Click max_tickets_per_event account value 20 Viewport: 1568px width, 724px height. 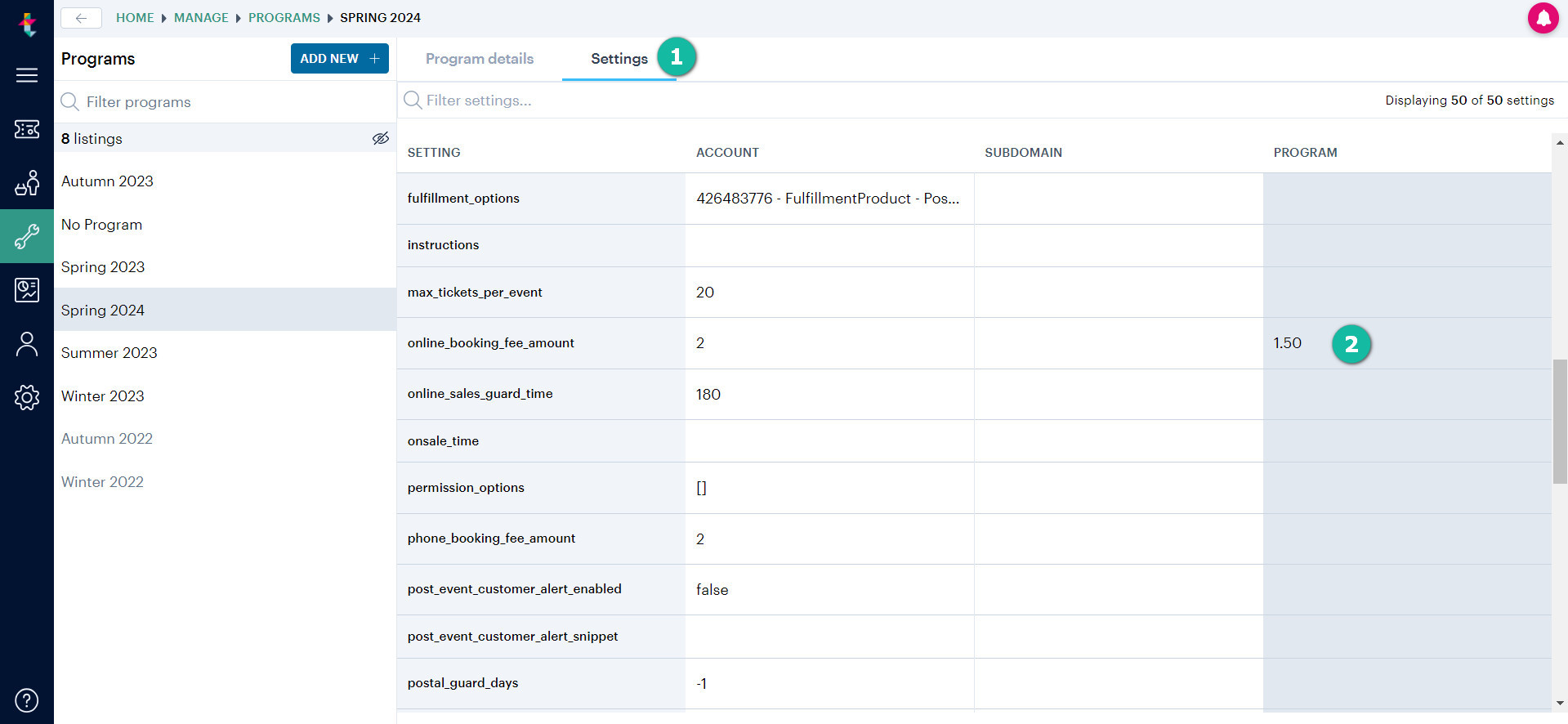click(705, 293)
